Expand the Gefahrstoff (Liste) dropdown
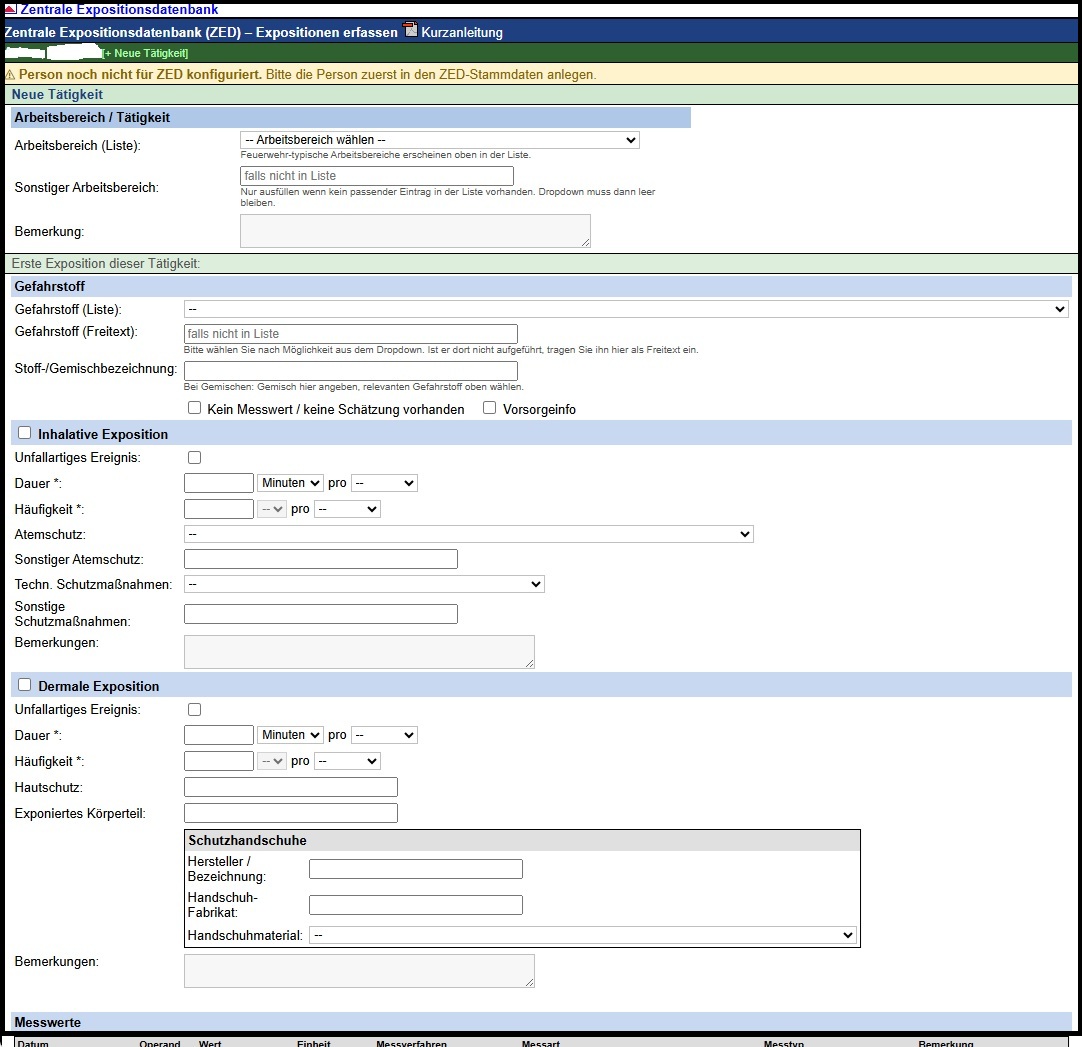1082x1047 pixels. pos(627,309)
